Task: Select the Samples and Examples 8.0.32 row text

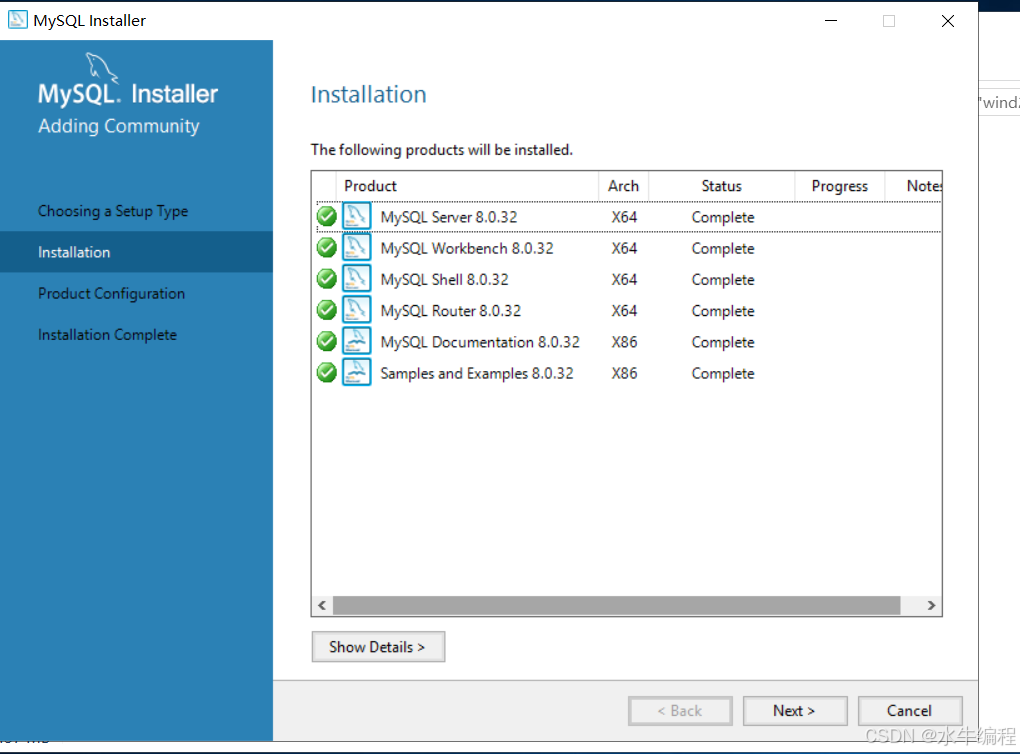Action: tap(477, 373)
